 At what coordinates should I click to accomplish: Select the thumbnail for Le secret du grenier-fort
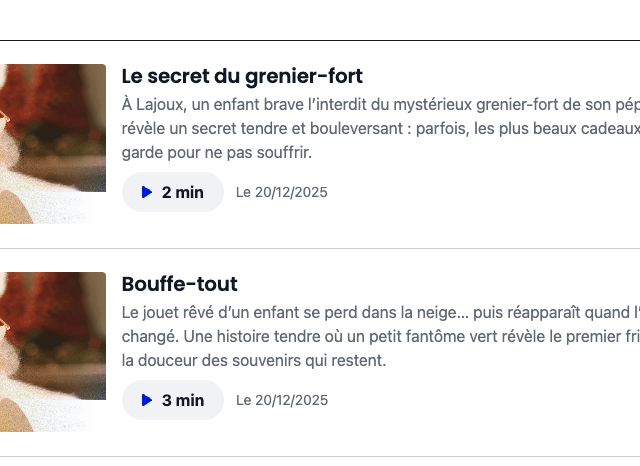(x=53, y=143)
